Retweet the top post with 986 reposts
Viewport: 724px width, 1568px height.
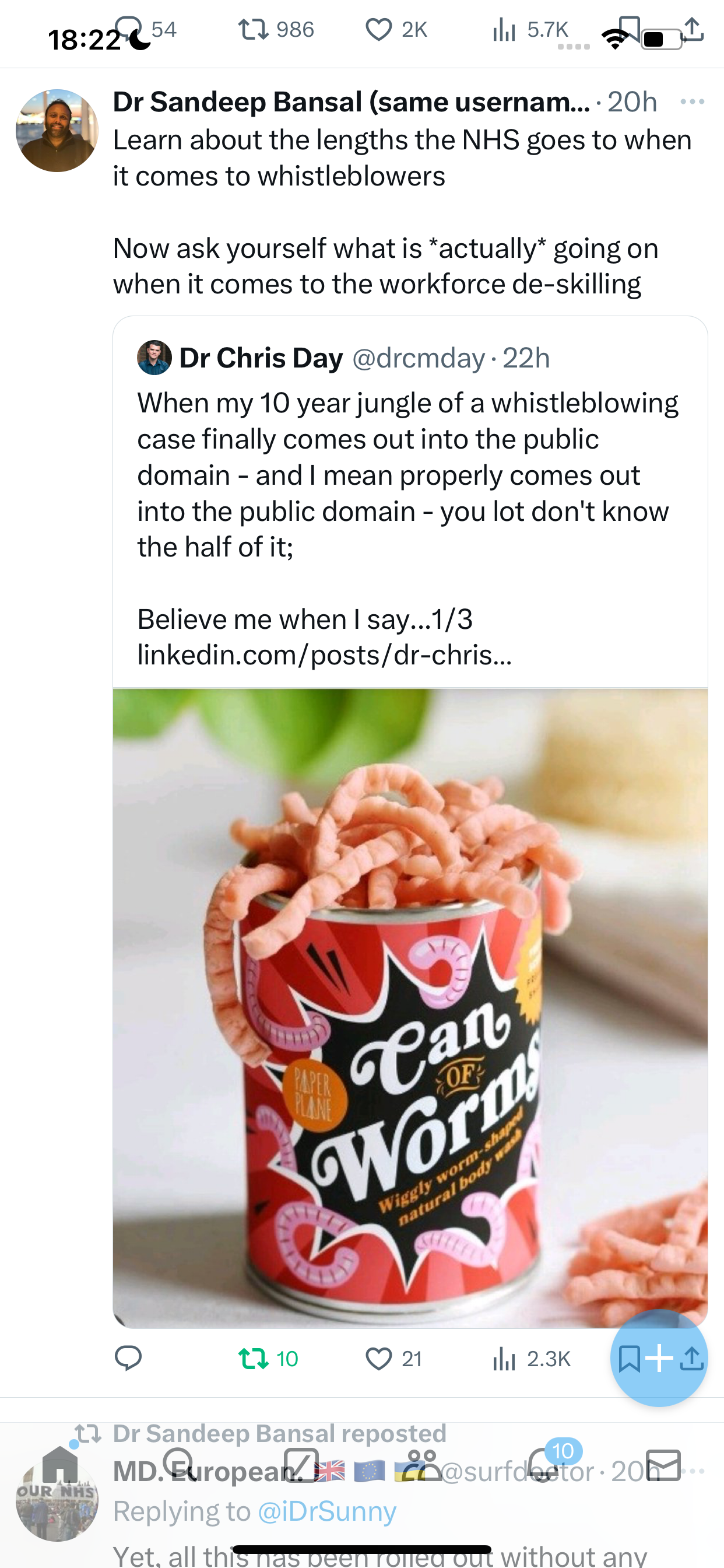point(276,29)
